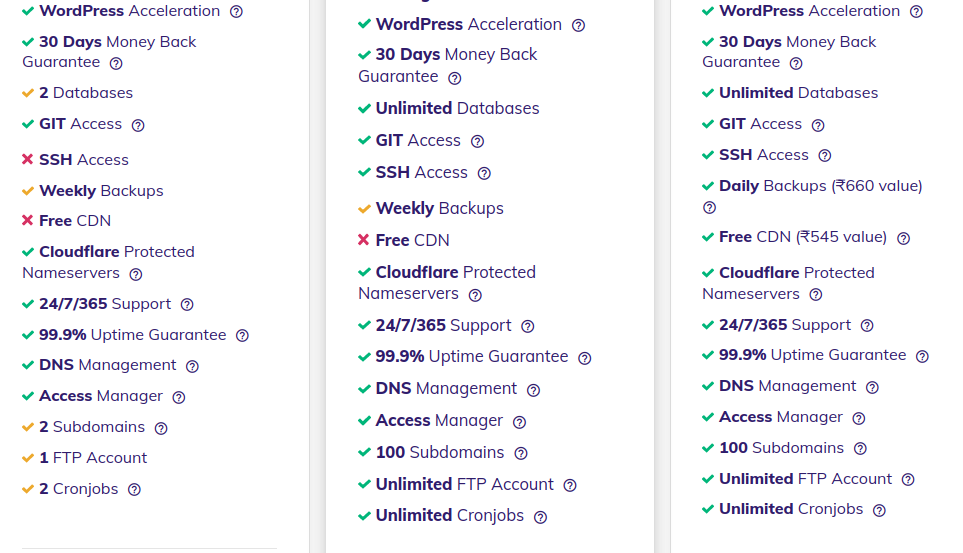
Task: Click the red cross beside SSH Access
Action: (28, 160)
